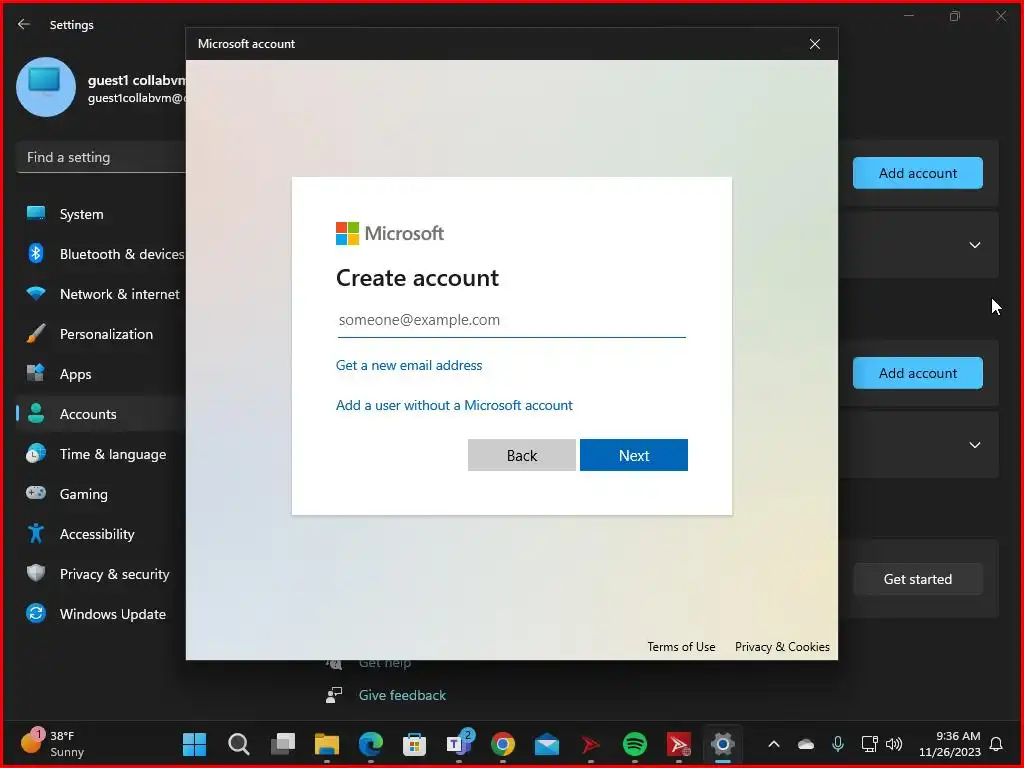Select Accounts in the Settings sidebar

101,414
